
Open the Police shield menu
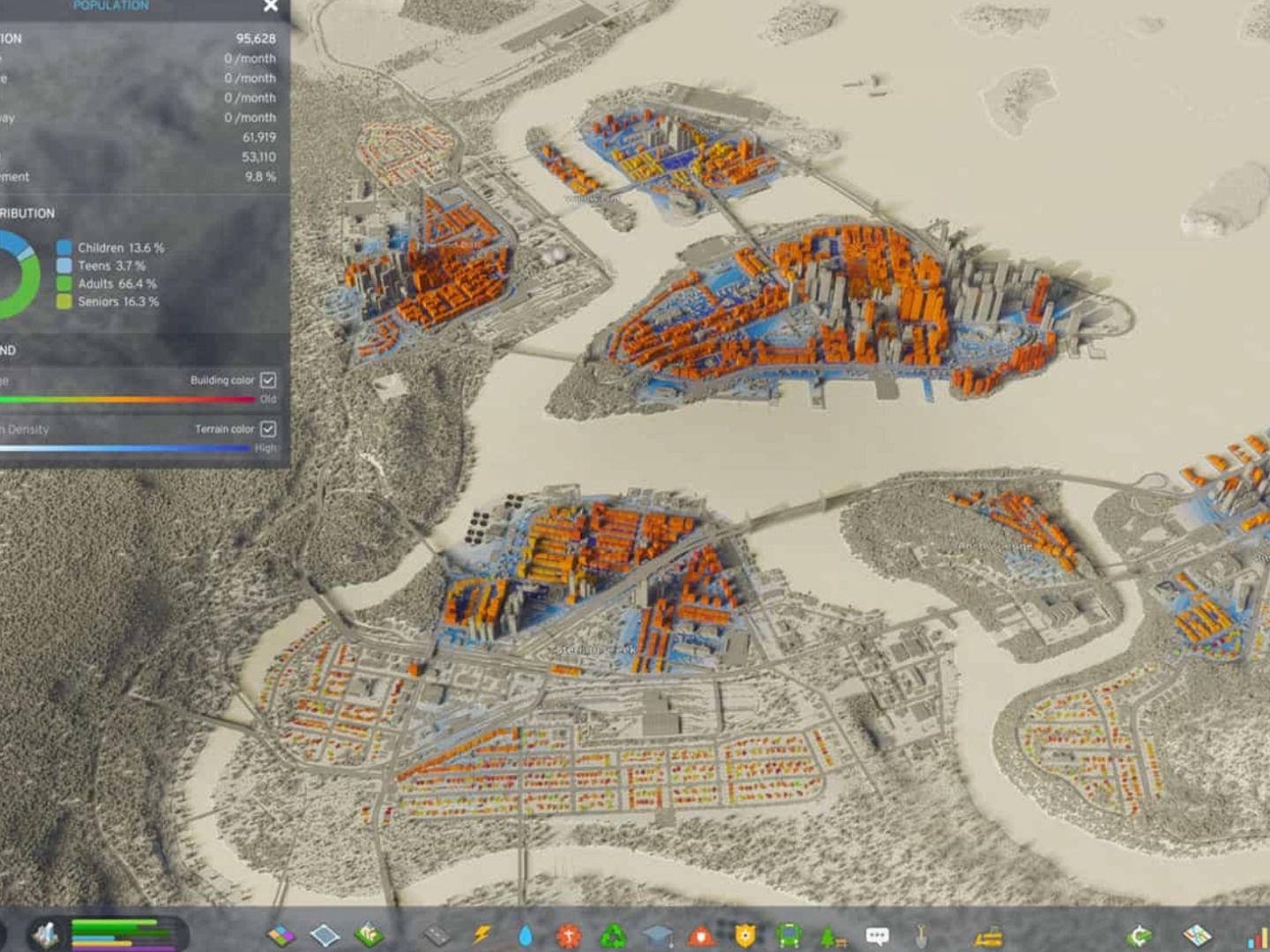745,935
